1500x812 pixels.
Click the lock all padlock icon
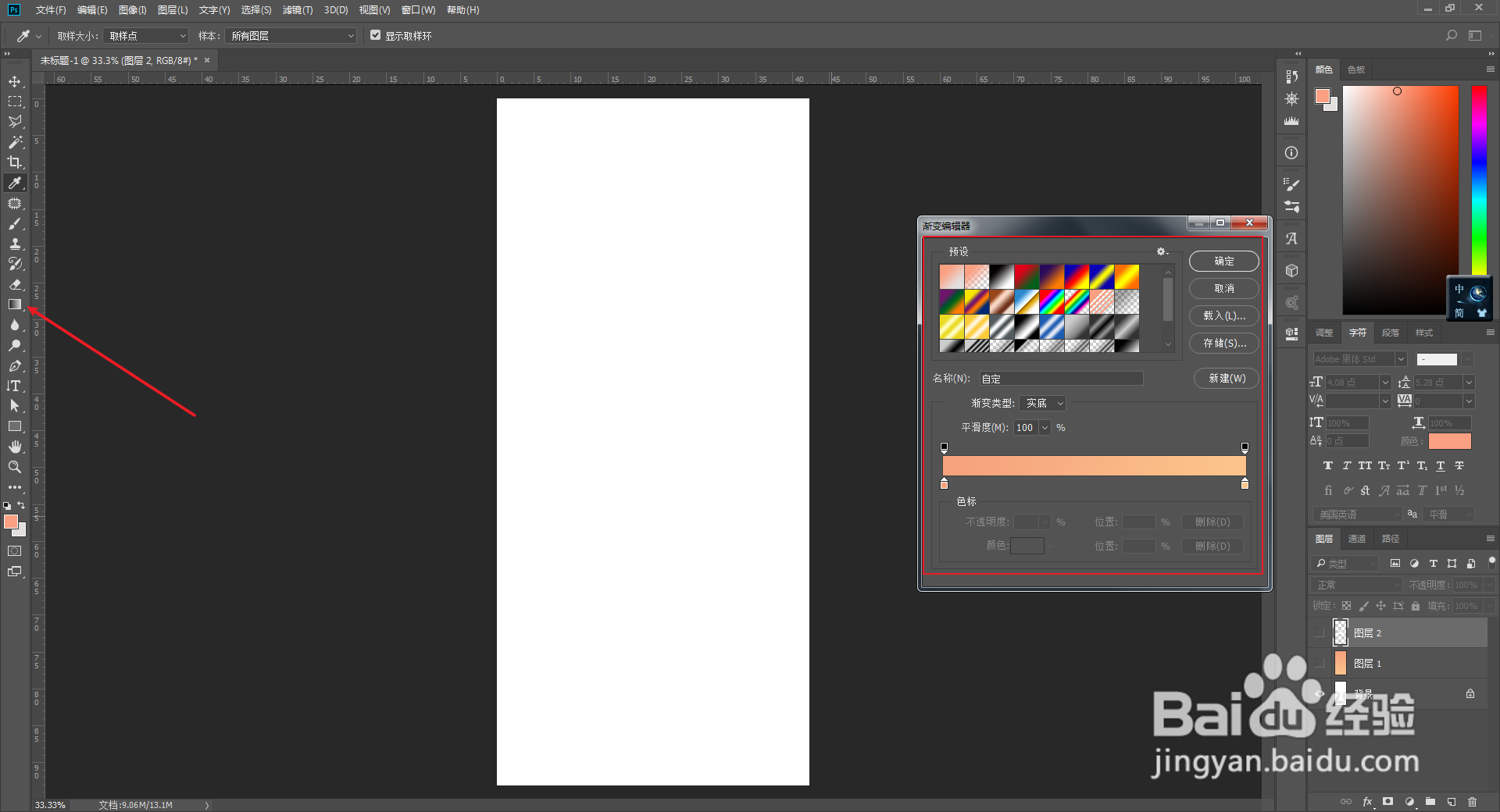point(1416,606)
